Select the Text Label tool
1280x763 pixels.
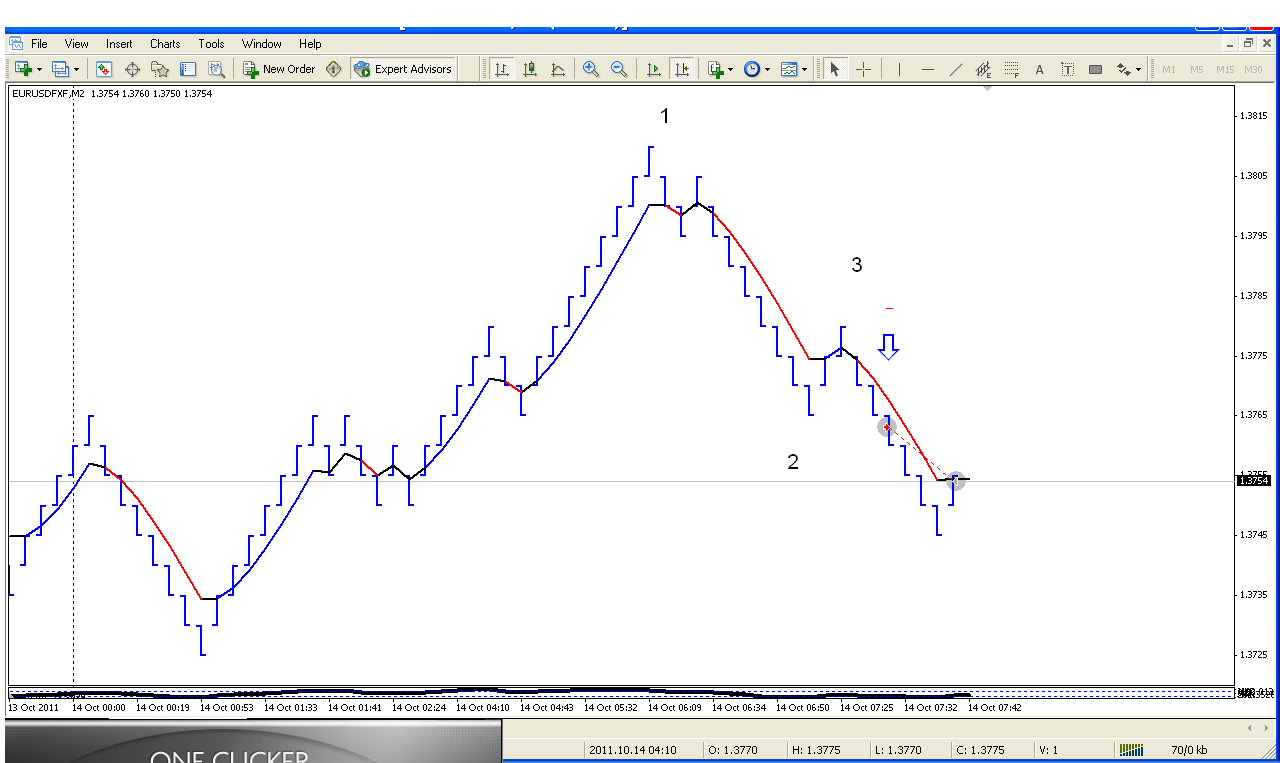point(1067,69)
